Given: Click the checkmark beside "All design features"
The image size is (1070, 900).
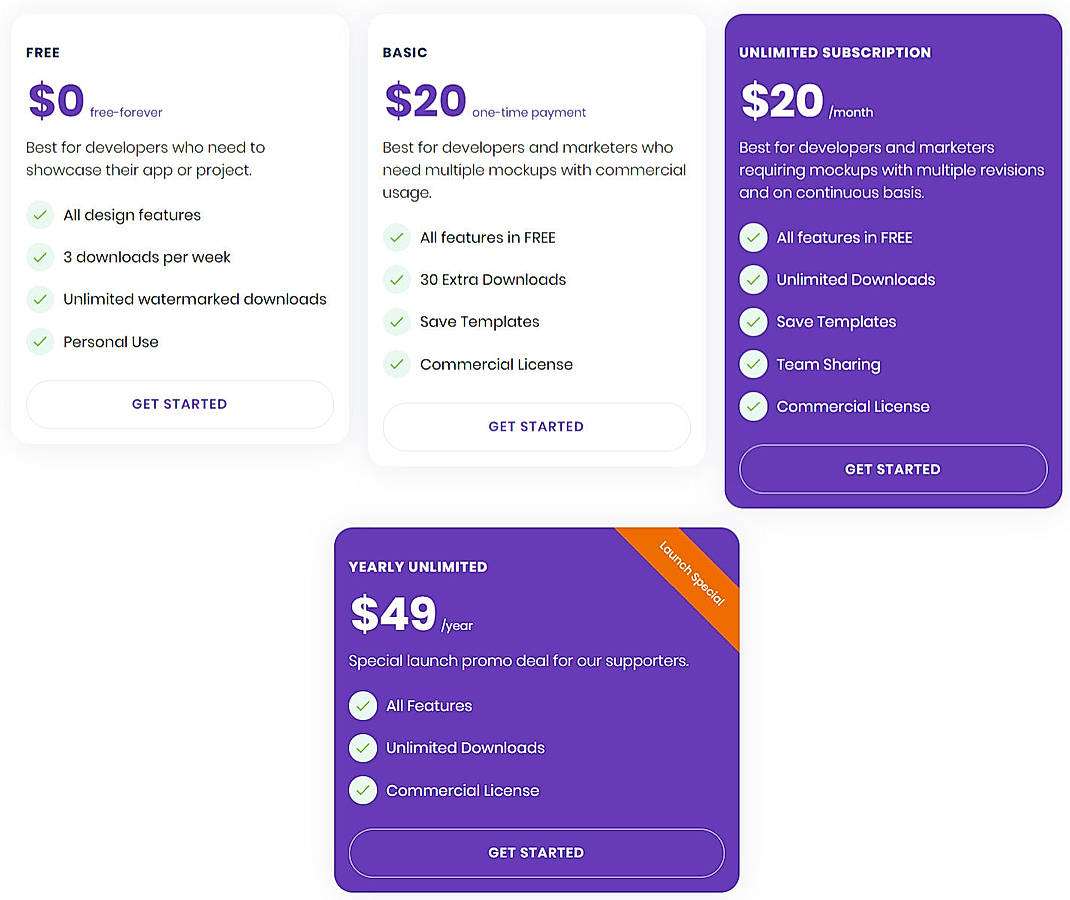Looking at the screenshot, I should (40, 215).
